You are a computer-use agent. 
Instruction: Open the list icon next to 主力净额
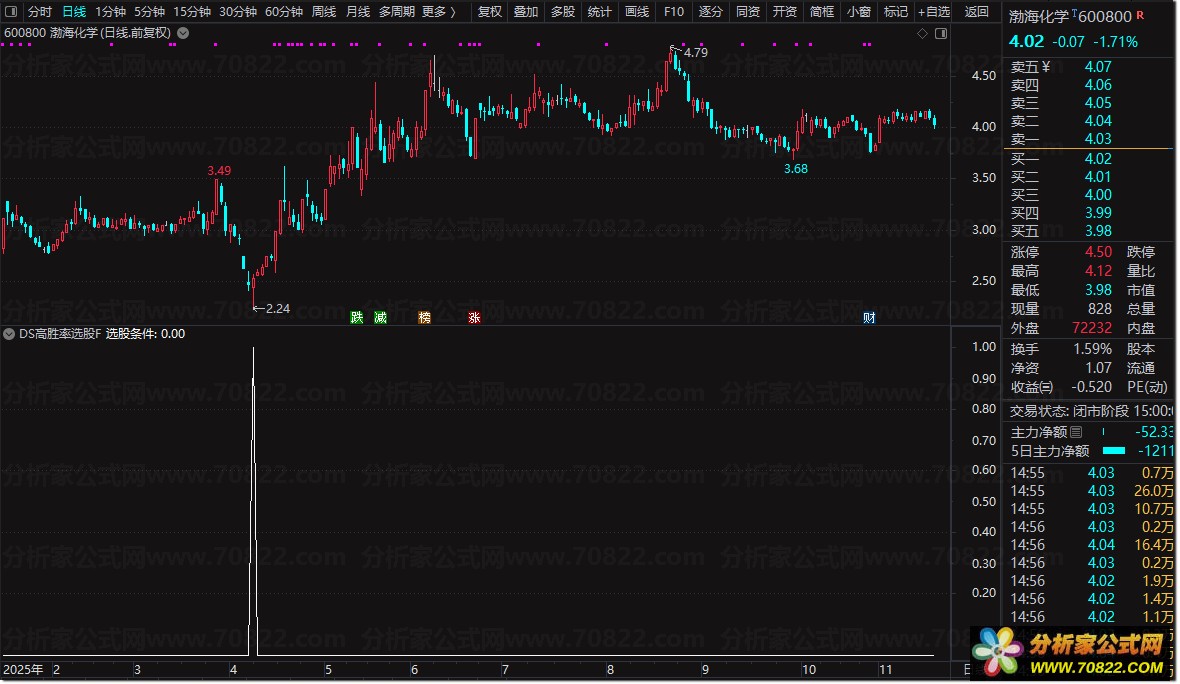1076,432
